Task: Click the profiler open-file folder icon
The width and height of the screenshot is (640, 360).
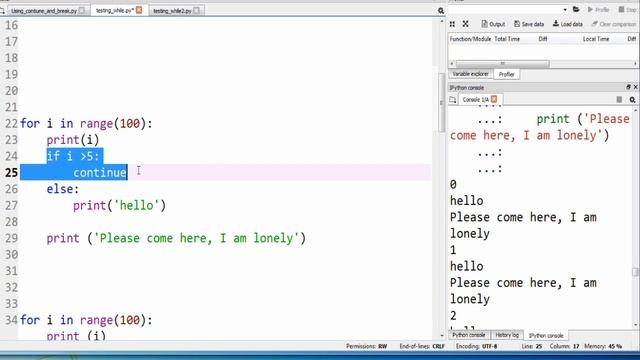Action: pyautogui.click(x=576, y=9)
